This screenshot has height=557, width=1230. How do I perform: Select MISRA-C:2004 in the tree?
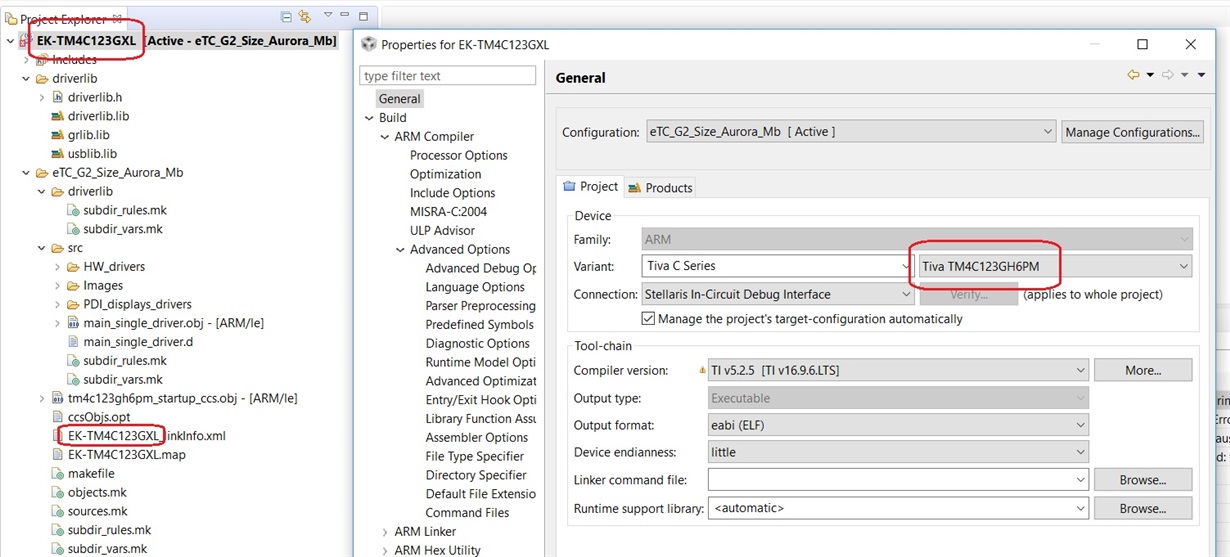coord(447,212)
